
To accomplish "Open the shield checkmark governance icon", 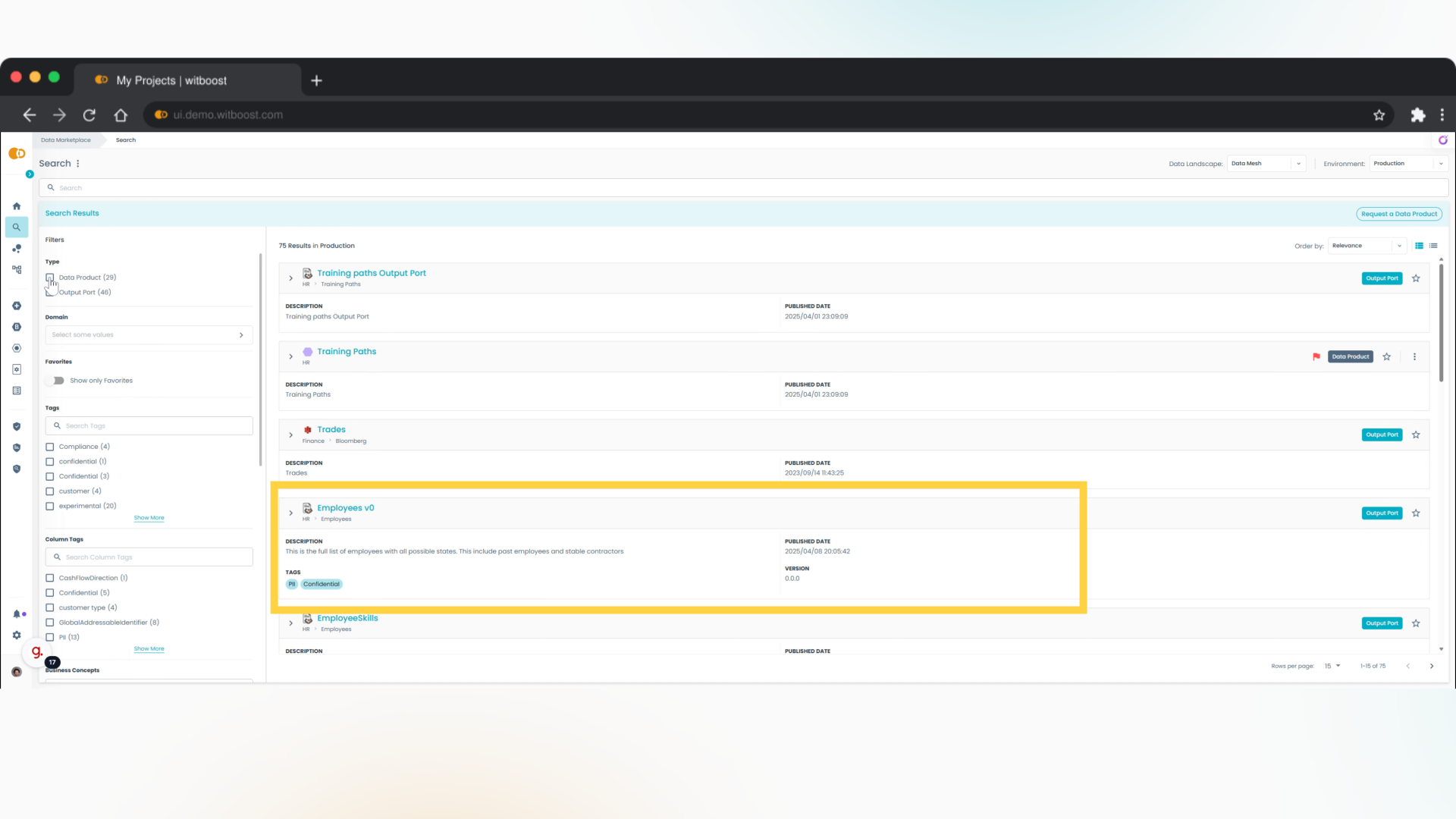I will coord(17,427).
